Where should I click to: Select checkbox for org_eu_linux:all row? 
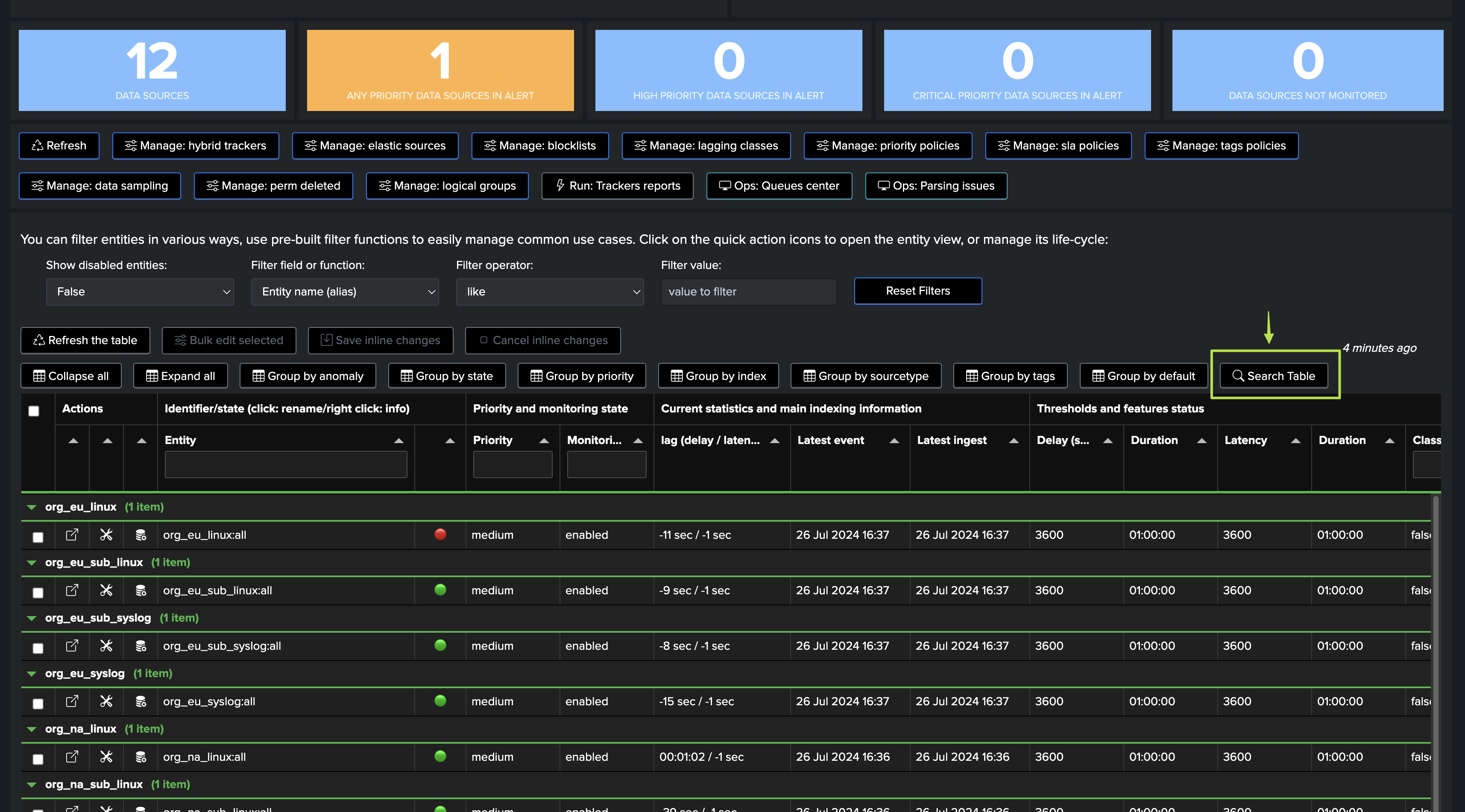tap(38, 537)
